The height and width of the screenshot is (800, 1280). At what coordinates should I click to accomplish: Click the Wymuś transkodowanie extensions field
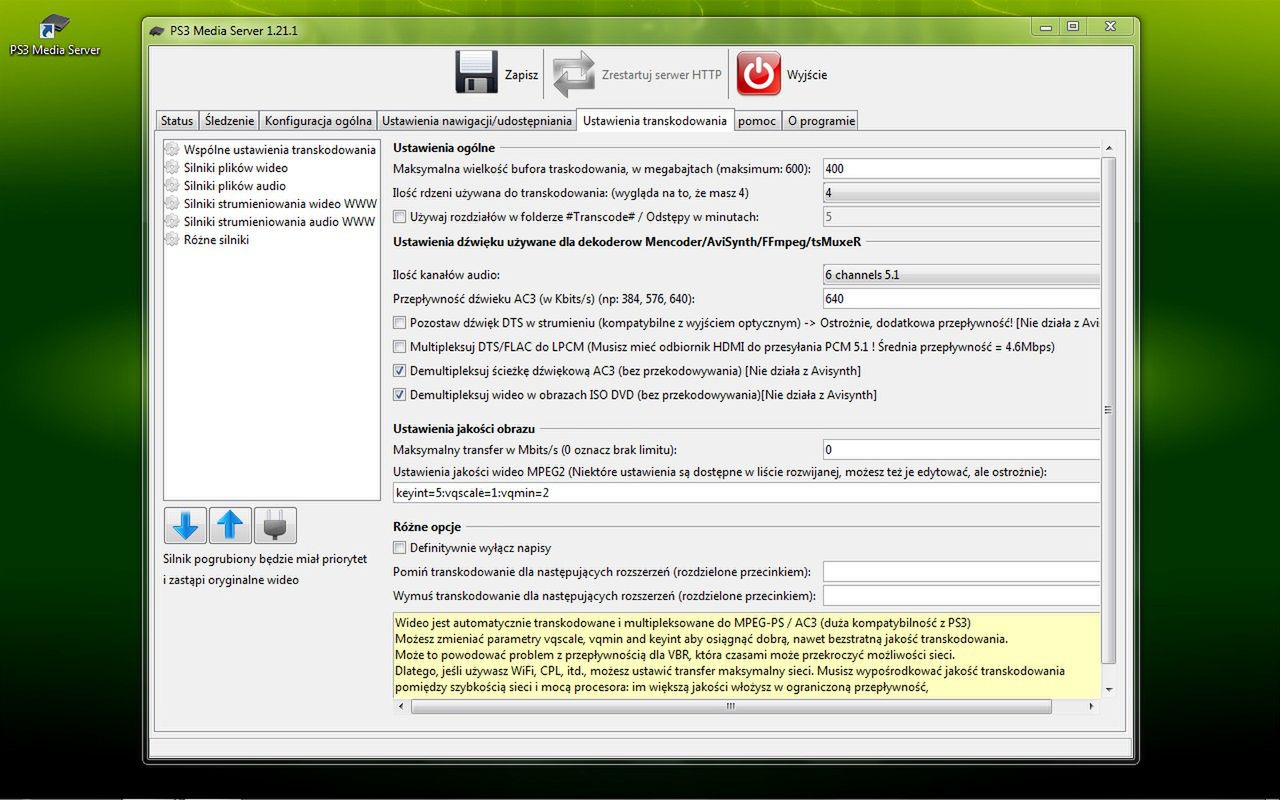coord(961,596)
